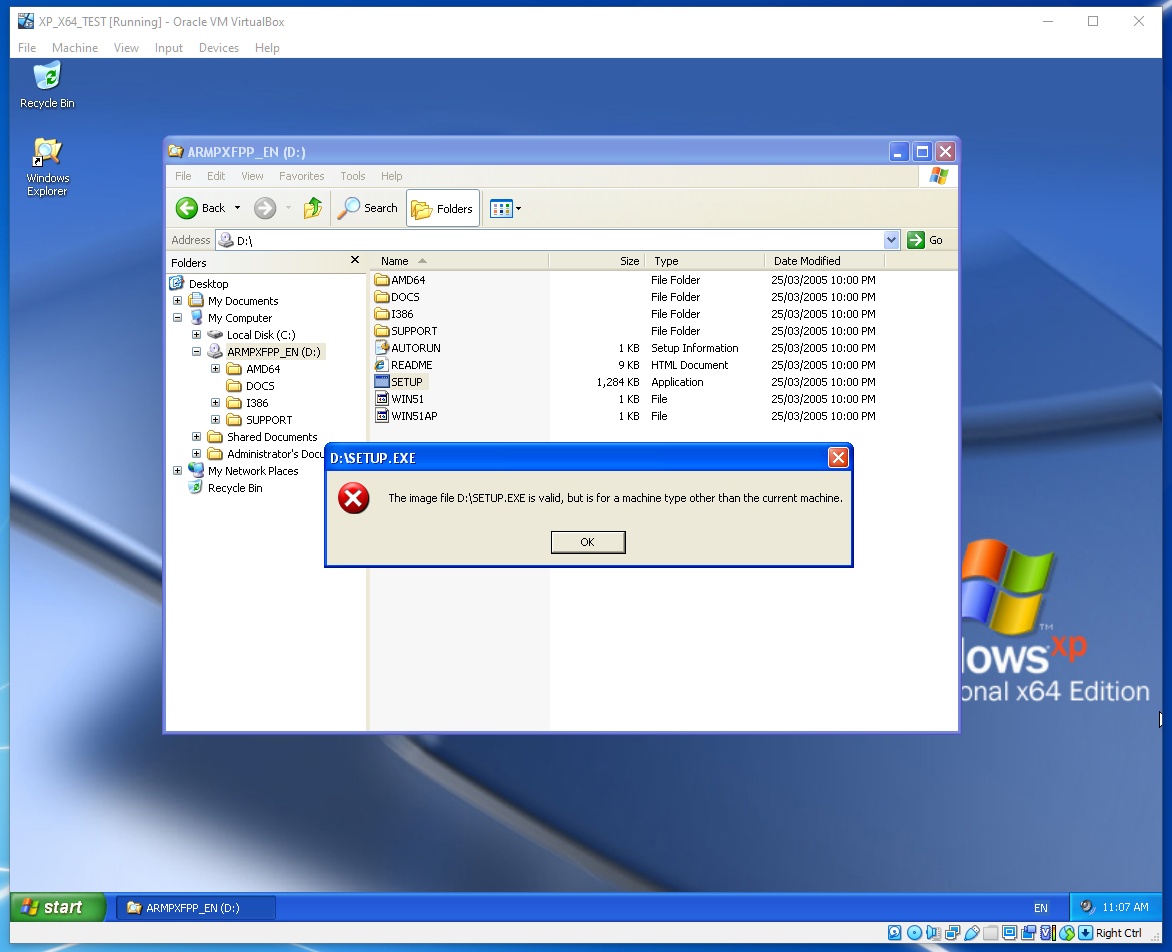The image size is (1172, 952).
Task: Select Recycle Bin in the folder tree
Action: pyautogui.click(x=226, y=488)
